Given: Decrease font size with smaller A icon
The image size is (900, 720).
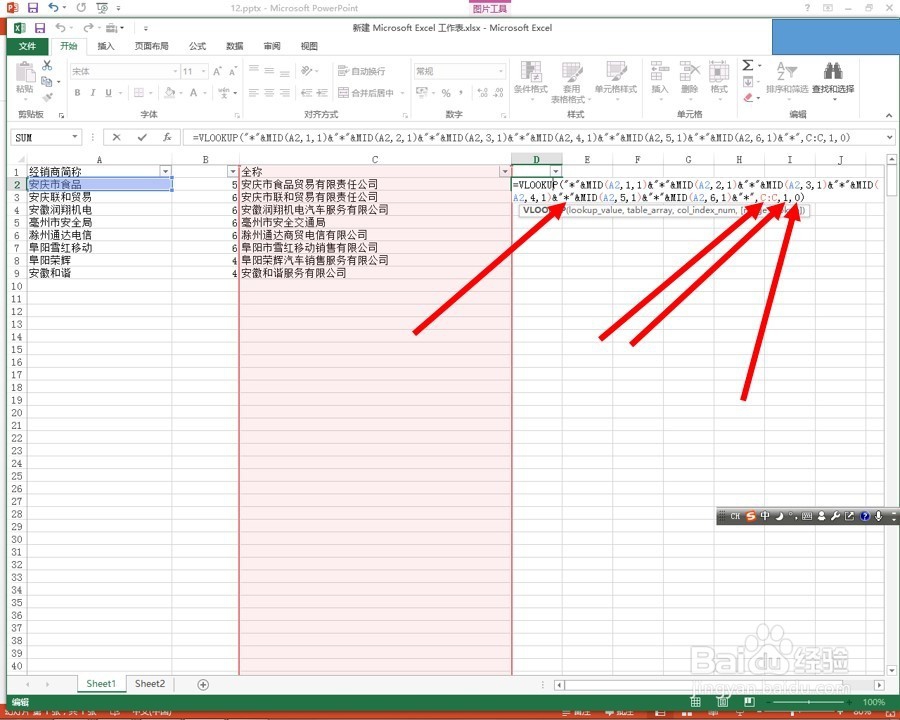Looking at the screenshot, I should click(x=232, y=71).
